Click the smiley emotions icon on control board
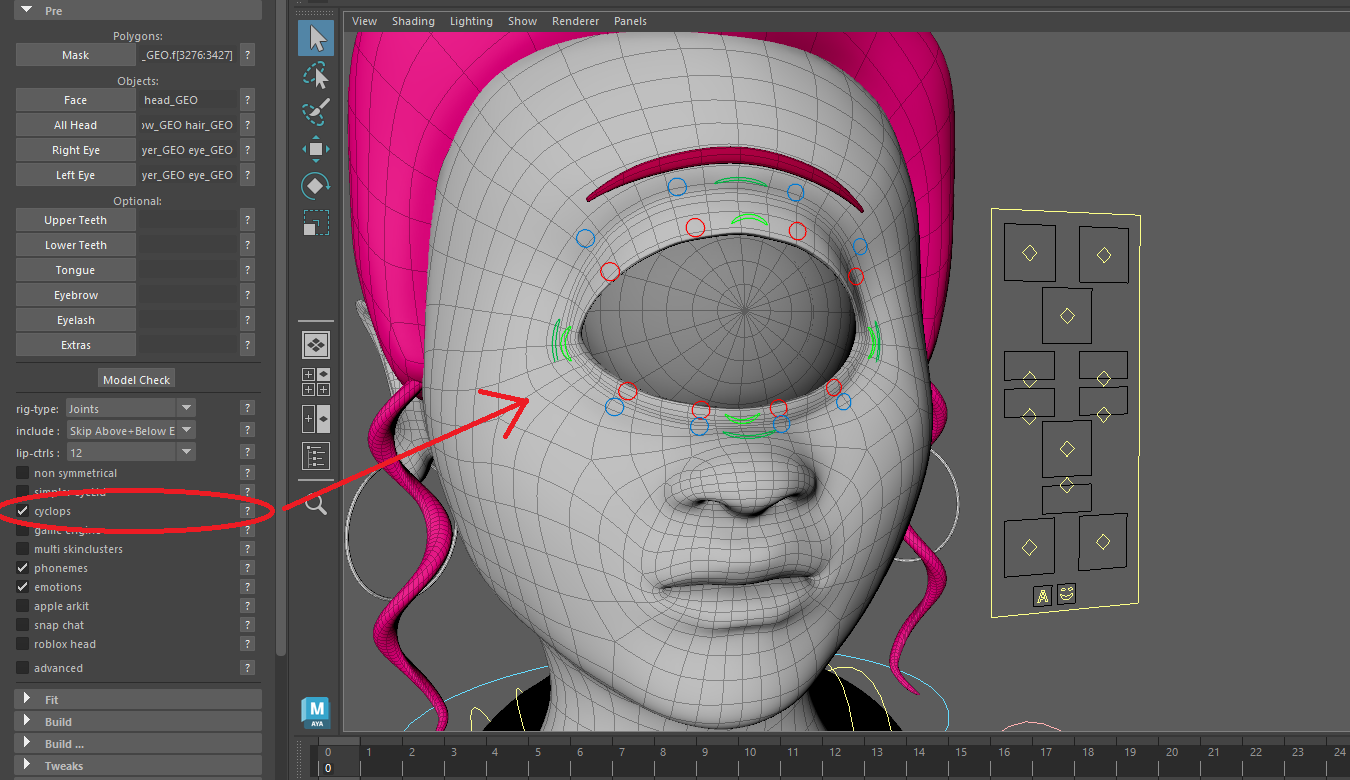Image resolution: width=1350 pixels, height=780 pixels. pos(1067,595)
